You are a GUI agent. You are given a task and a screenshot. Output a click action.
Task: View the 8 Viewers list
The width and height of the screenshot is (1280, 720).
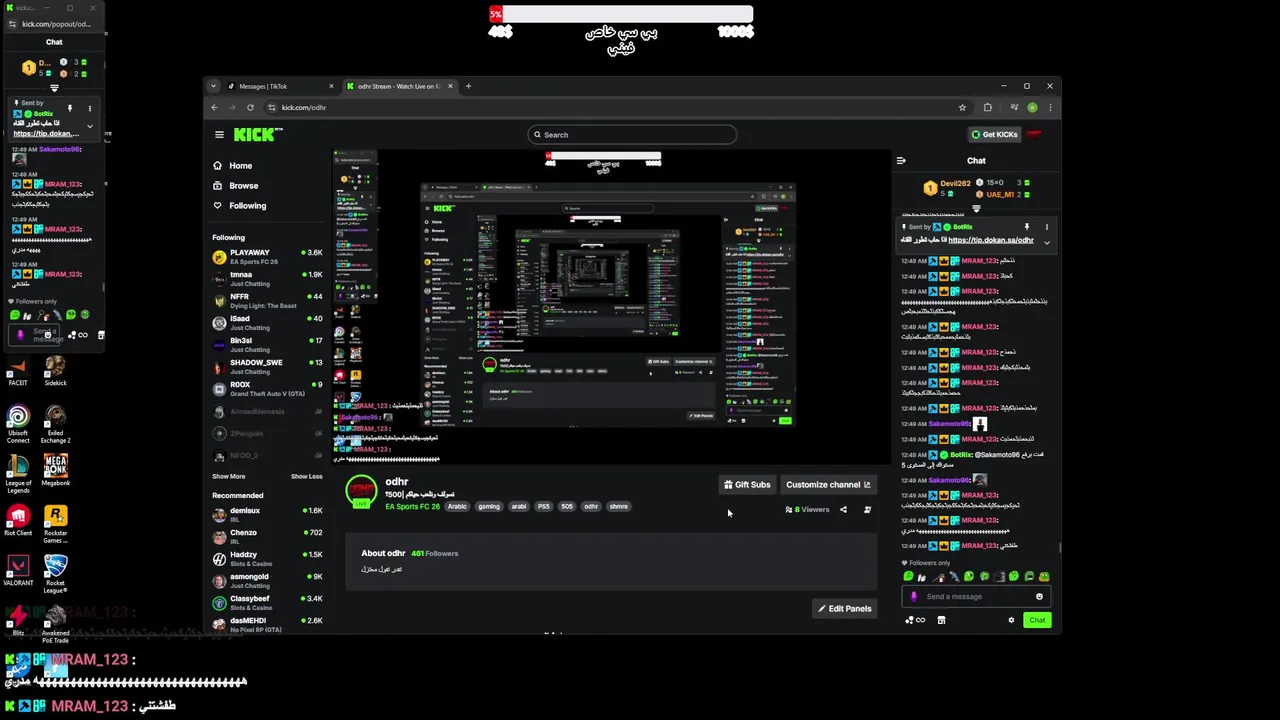coord(808,510)
